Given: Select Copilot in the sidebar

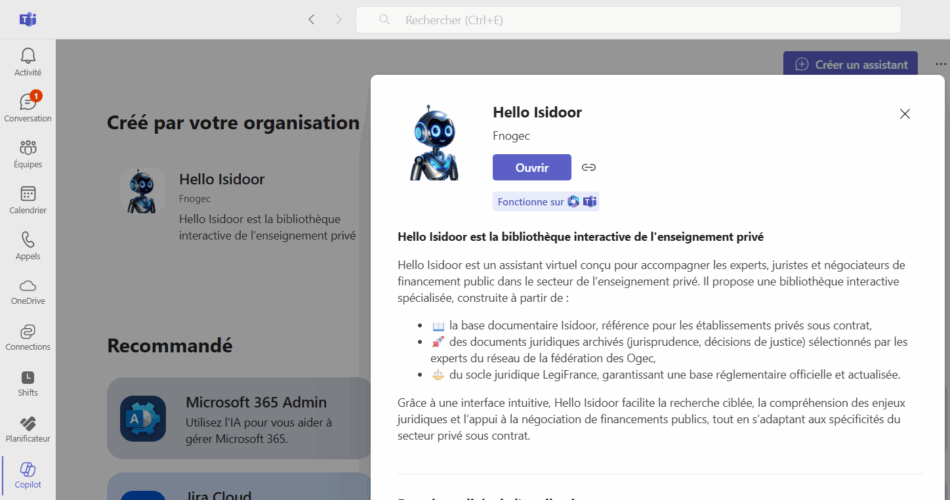Looking at the screenshot, I should (28, 475).
